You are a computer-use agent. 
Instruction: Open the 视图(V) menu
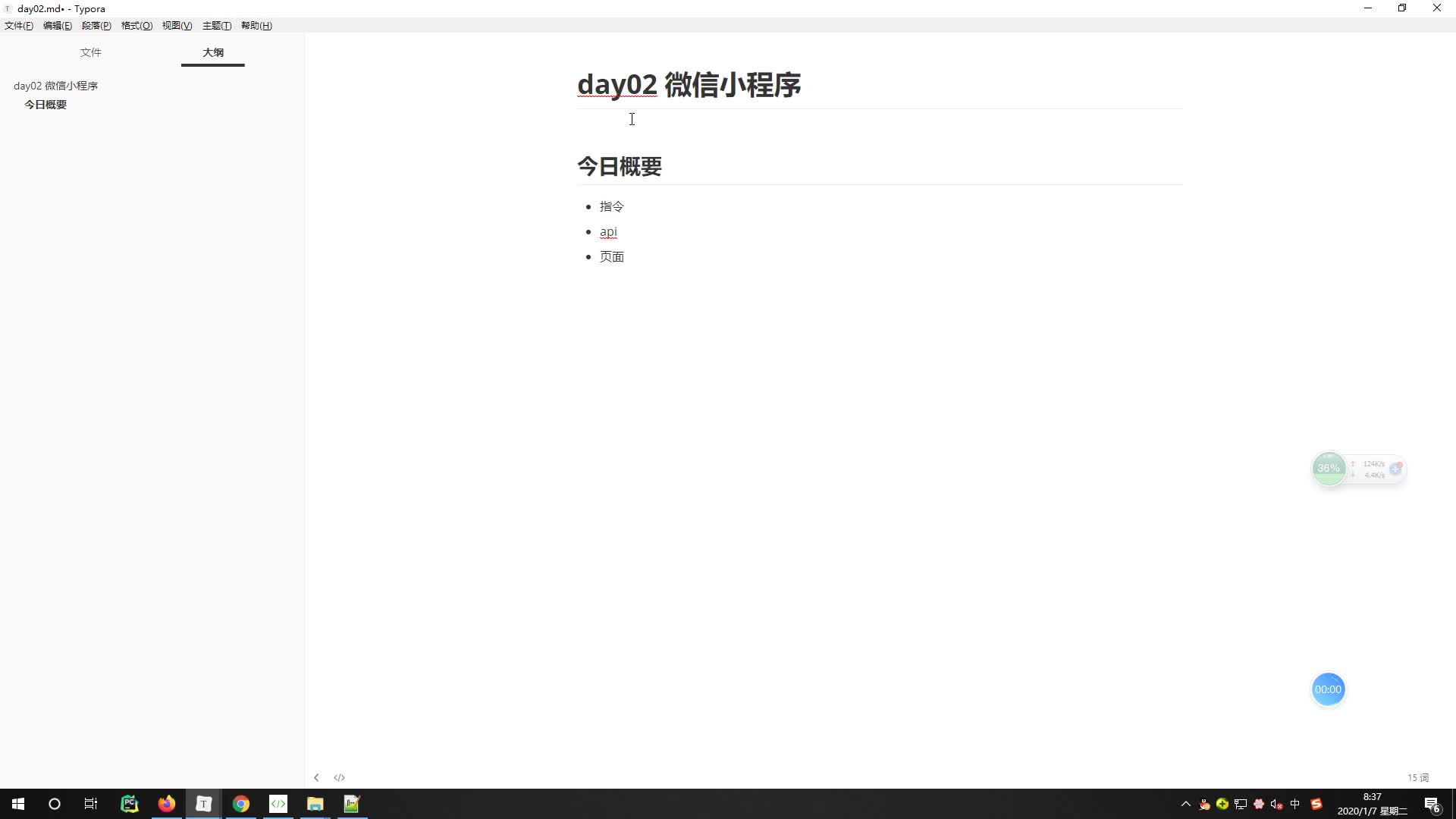177,26
